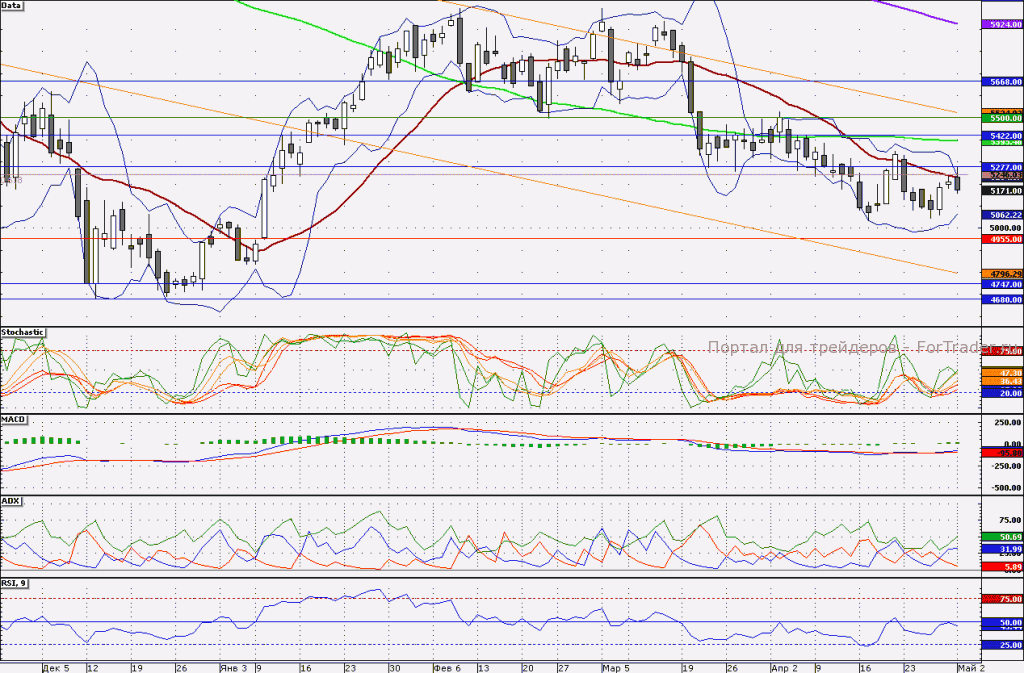
Task: Click the Мар 5 date axis label
Action: (x=616, y=668)
